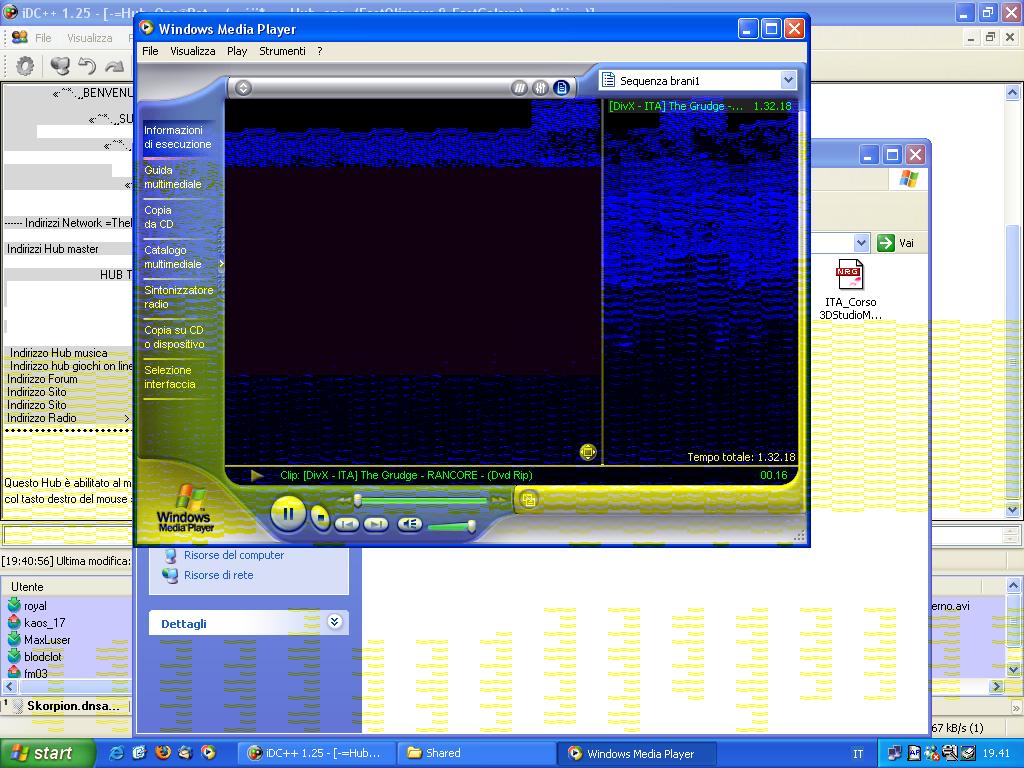Toggle the menu bar auto-hide button
This screenshot has width=1024, height=768.
tap(244, 88)
